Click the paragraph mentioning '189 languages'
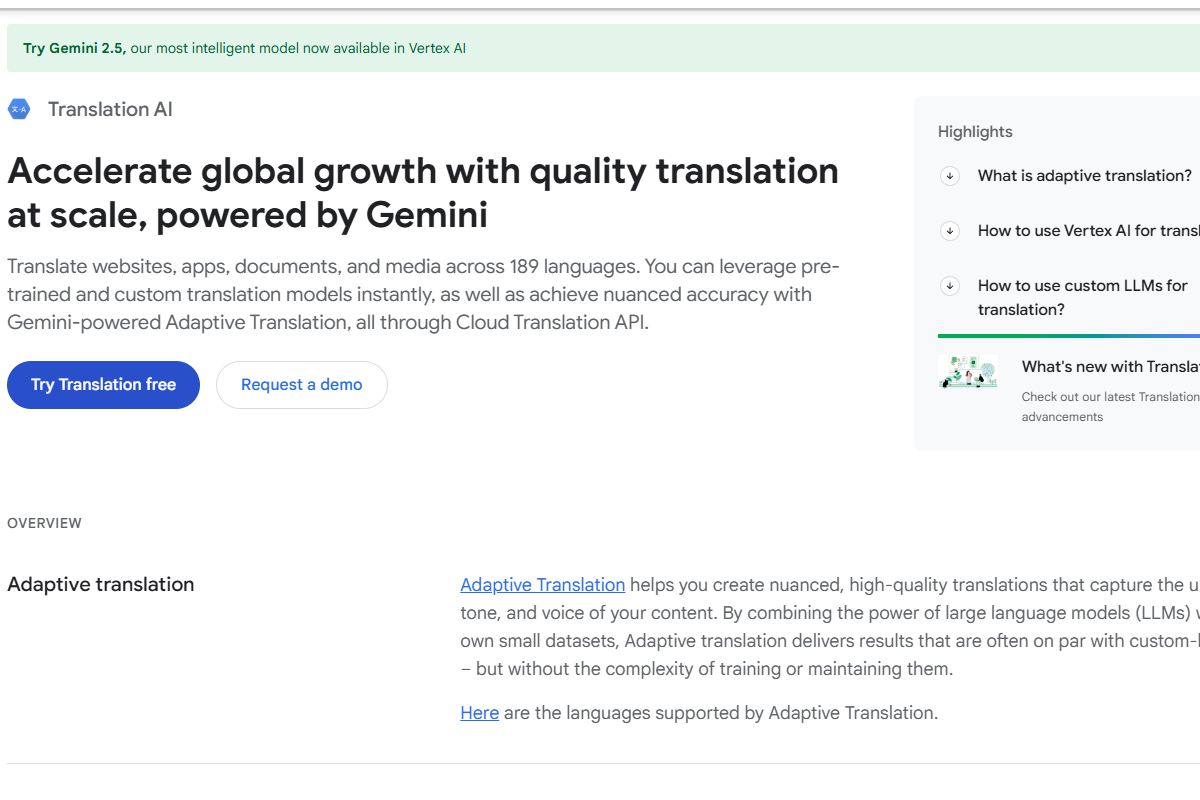Image resolution: width=1200 pixels, height=800 pixels. pos(424,295)
